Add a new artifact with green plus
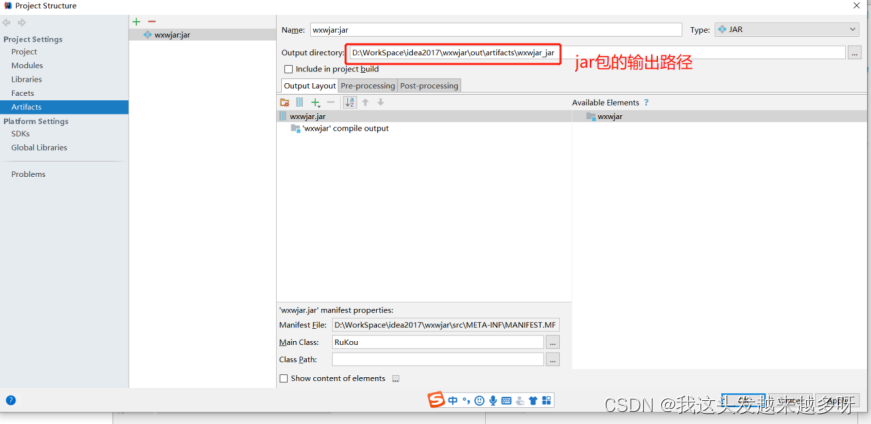Screen dimensions: 871x424 tap(136, 22)
